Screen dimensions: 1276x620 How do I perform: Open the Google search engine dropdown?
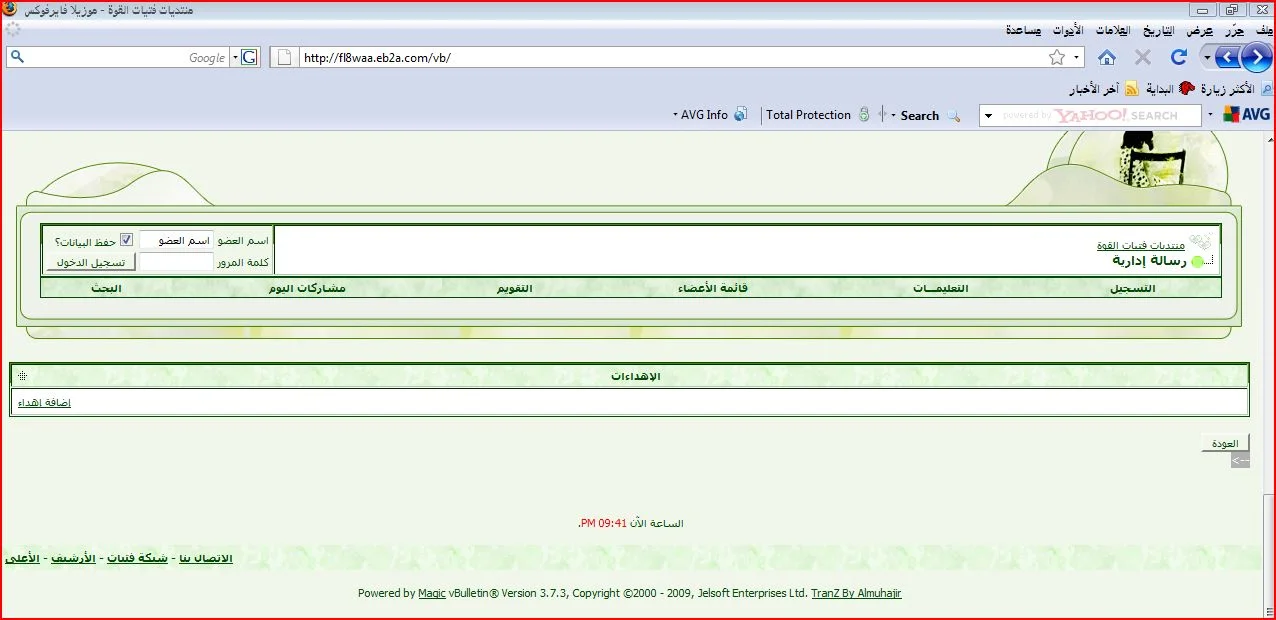(236, 58)
